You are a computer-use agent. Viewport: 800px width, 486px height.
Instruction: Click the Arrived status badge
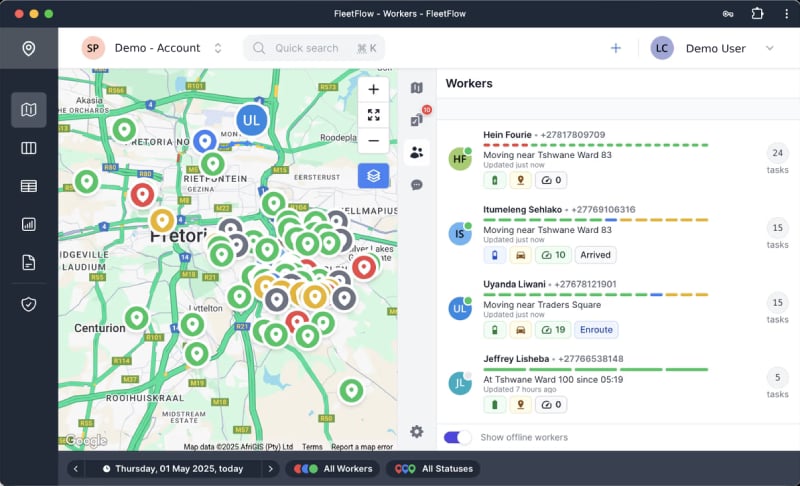click(x=595, y=255)
